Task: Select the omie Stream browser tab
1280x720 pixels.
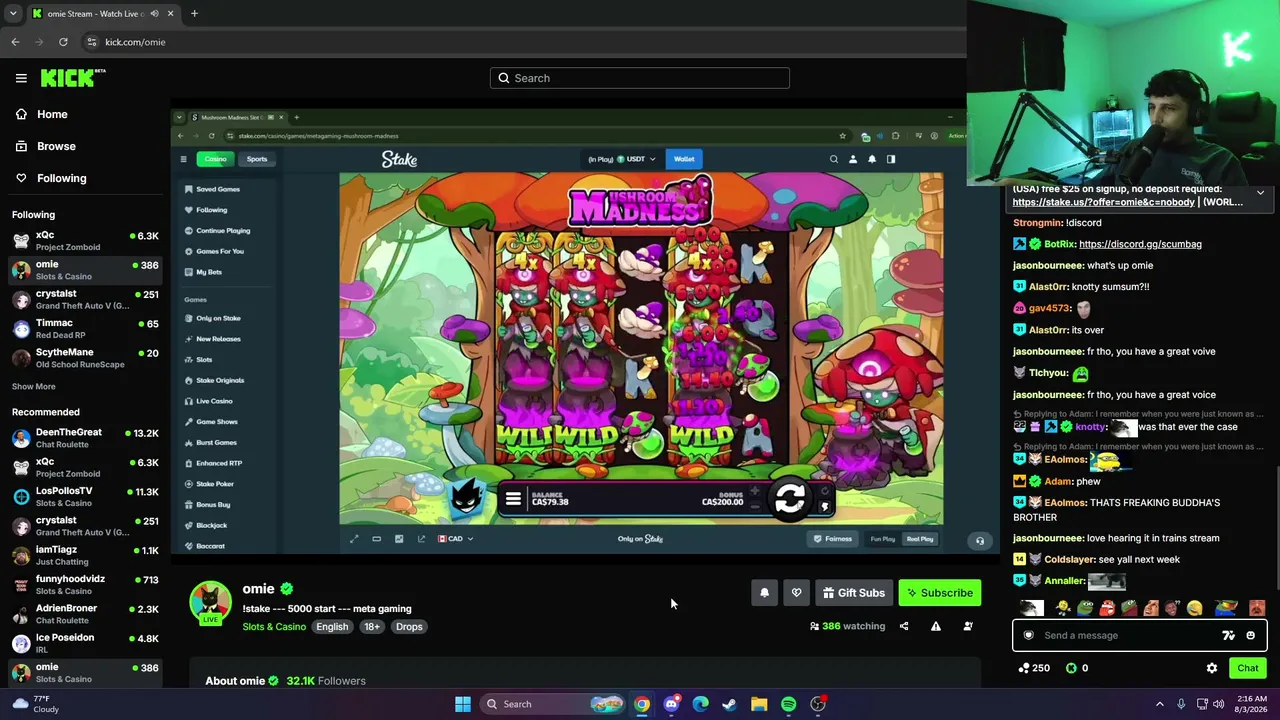Action: point(103,14)
